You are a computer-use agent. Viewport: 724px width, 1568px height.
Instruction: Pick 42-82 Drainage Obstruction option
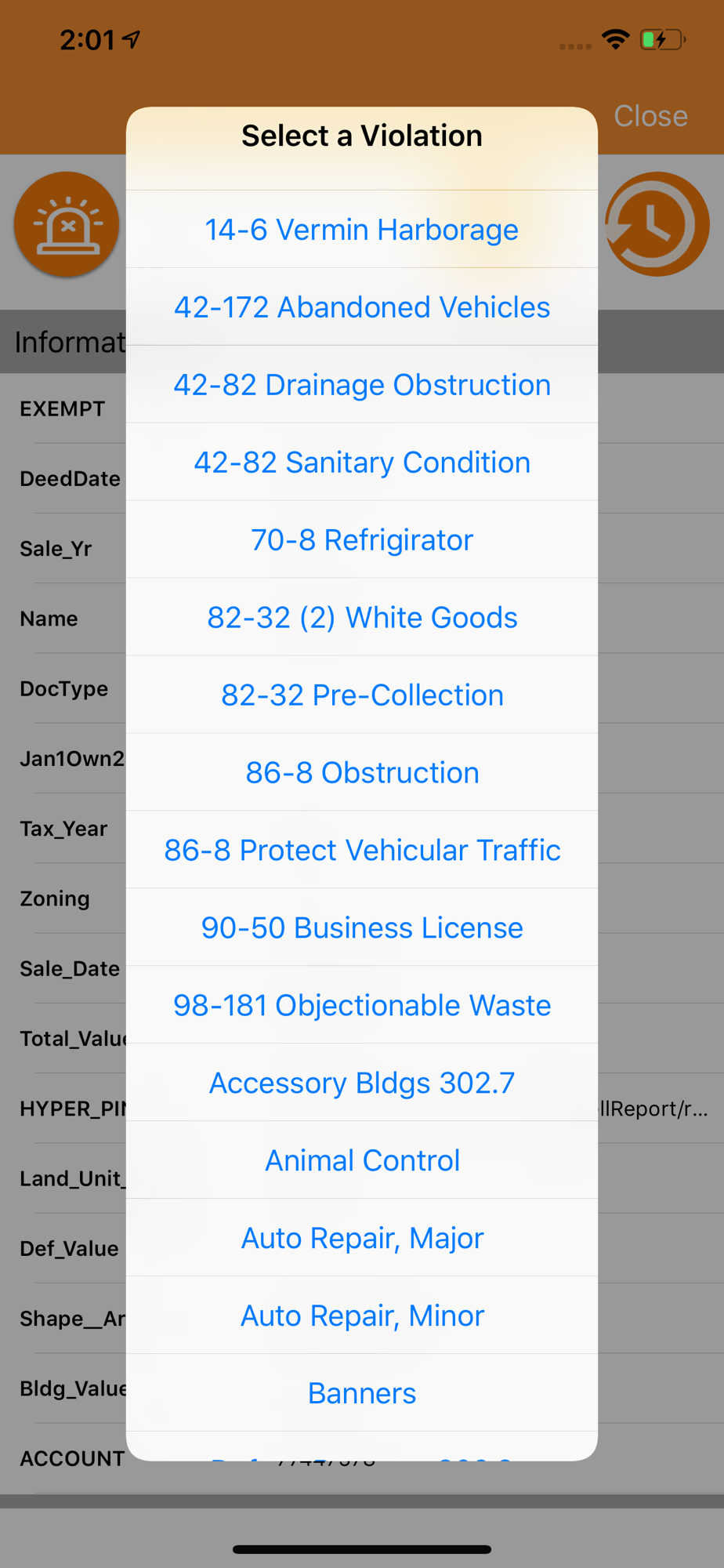pyautogui.click(x=361, y=385)
